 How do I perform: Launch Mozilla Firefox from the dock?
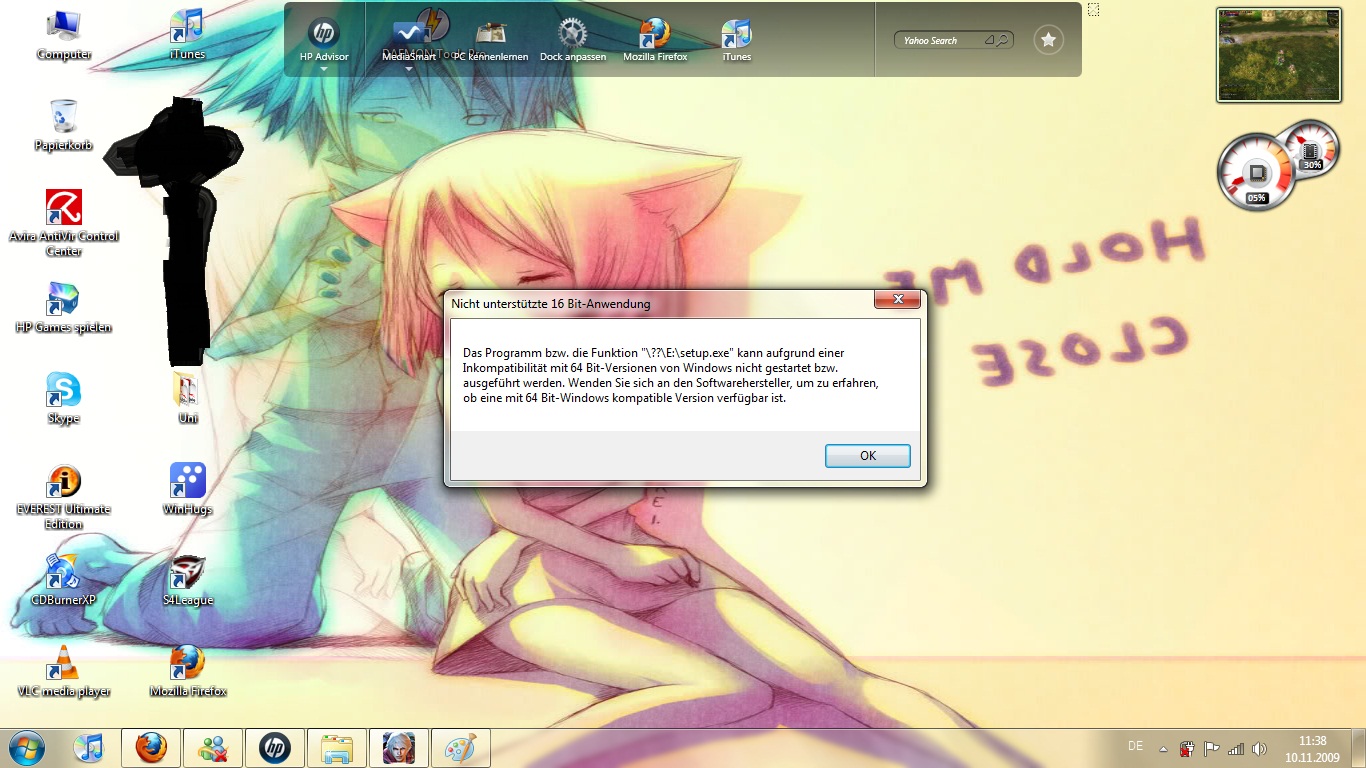[x=655, y=40]
